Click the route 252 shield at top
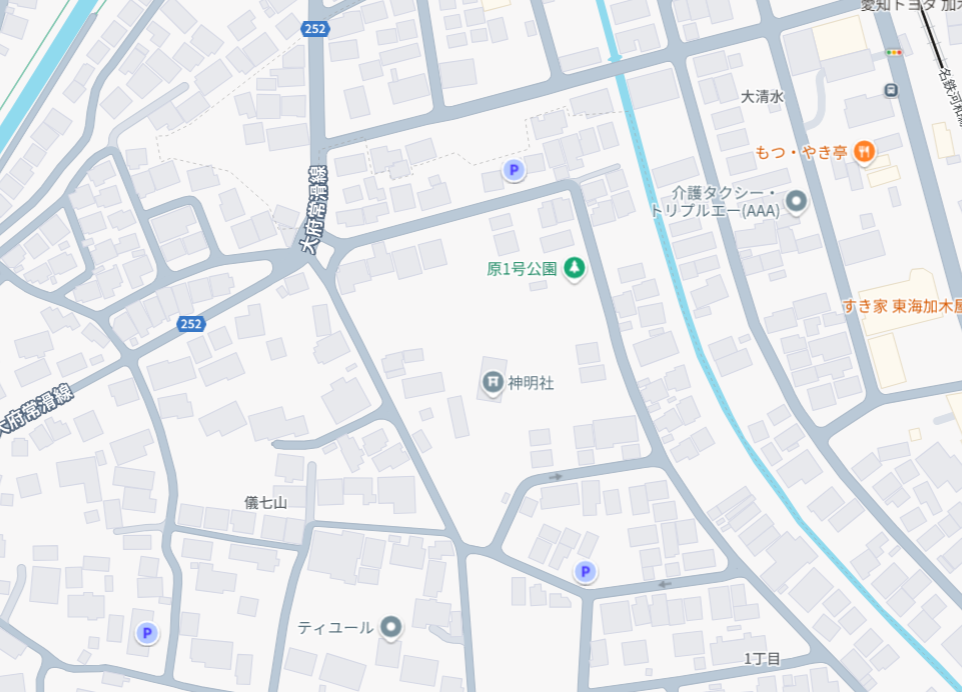Viewport: 962px width, 692px height. (315, 28)
